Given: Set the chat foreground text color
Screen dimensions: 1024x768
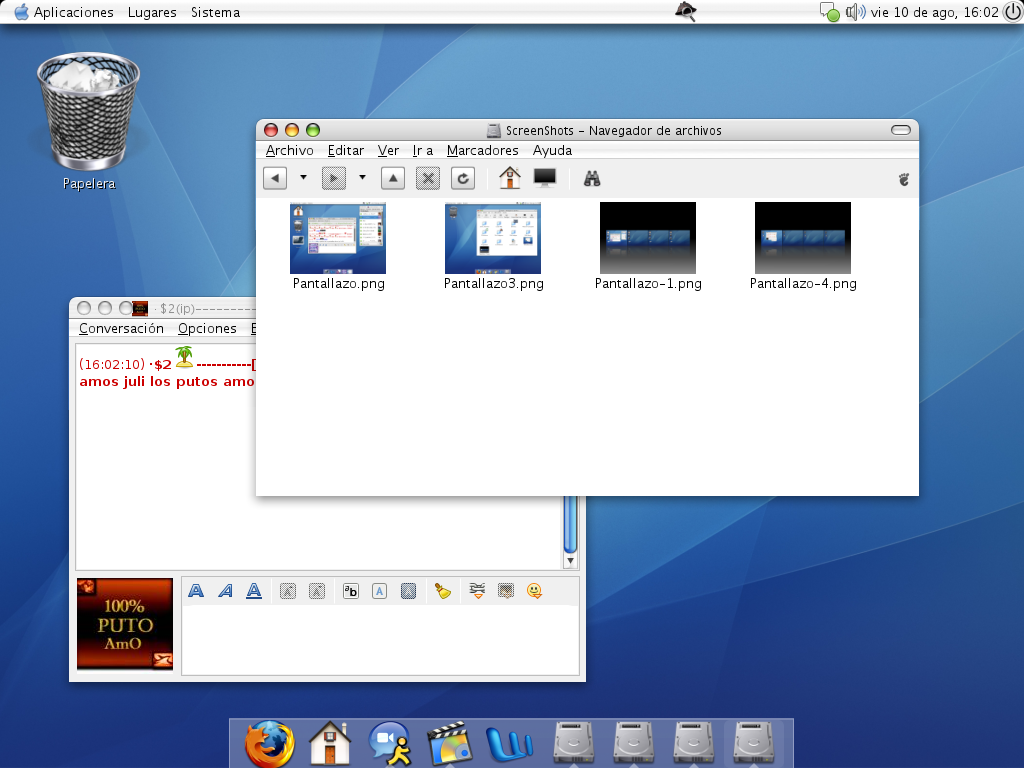Looking at the screenshot, I should click(x=379, y=591).
